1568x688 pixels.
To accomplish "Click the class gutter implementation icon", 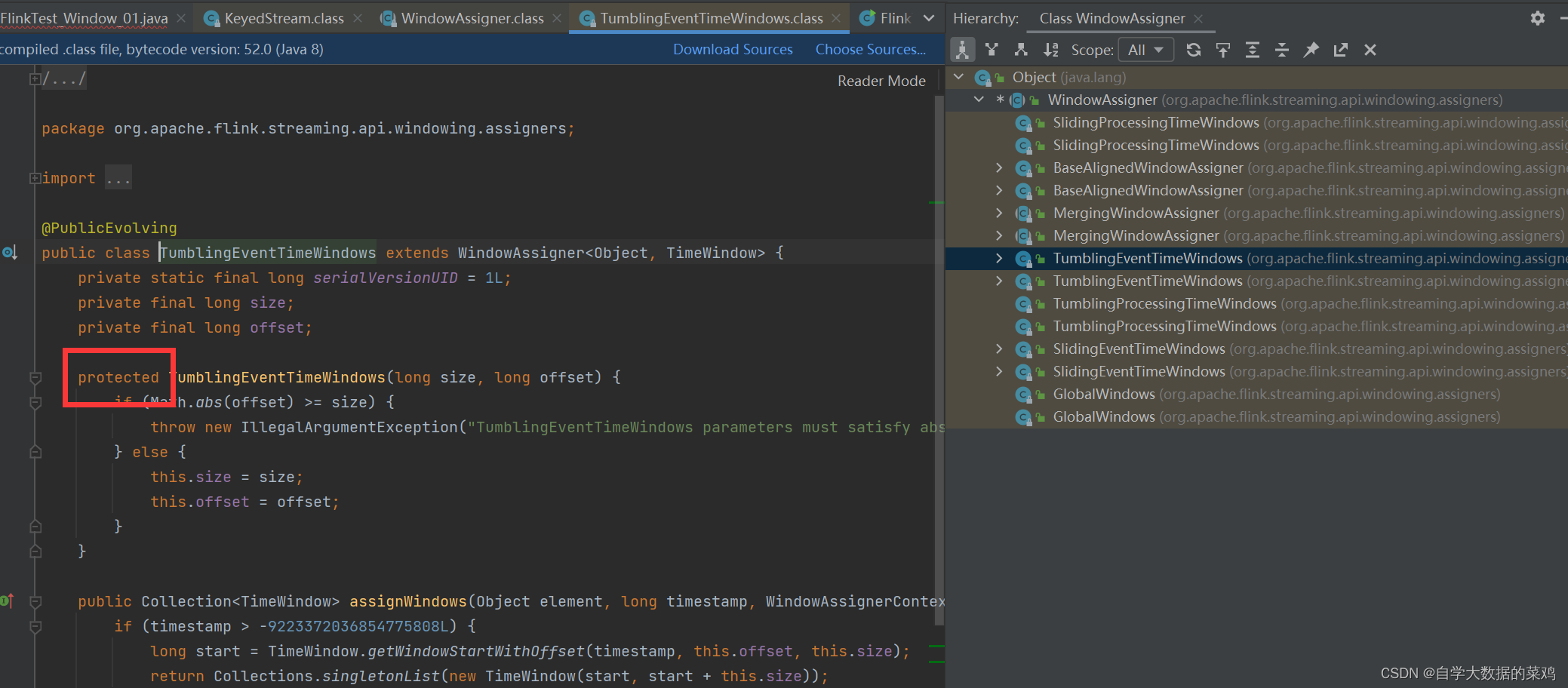I will tap(9, 253).
